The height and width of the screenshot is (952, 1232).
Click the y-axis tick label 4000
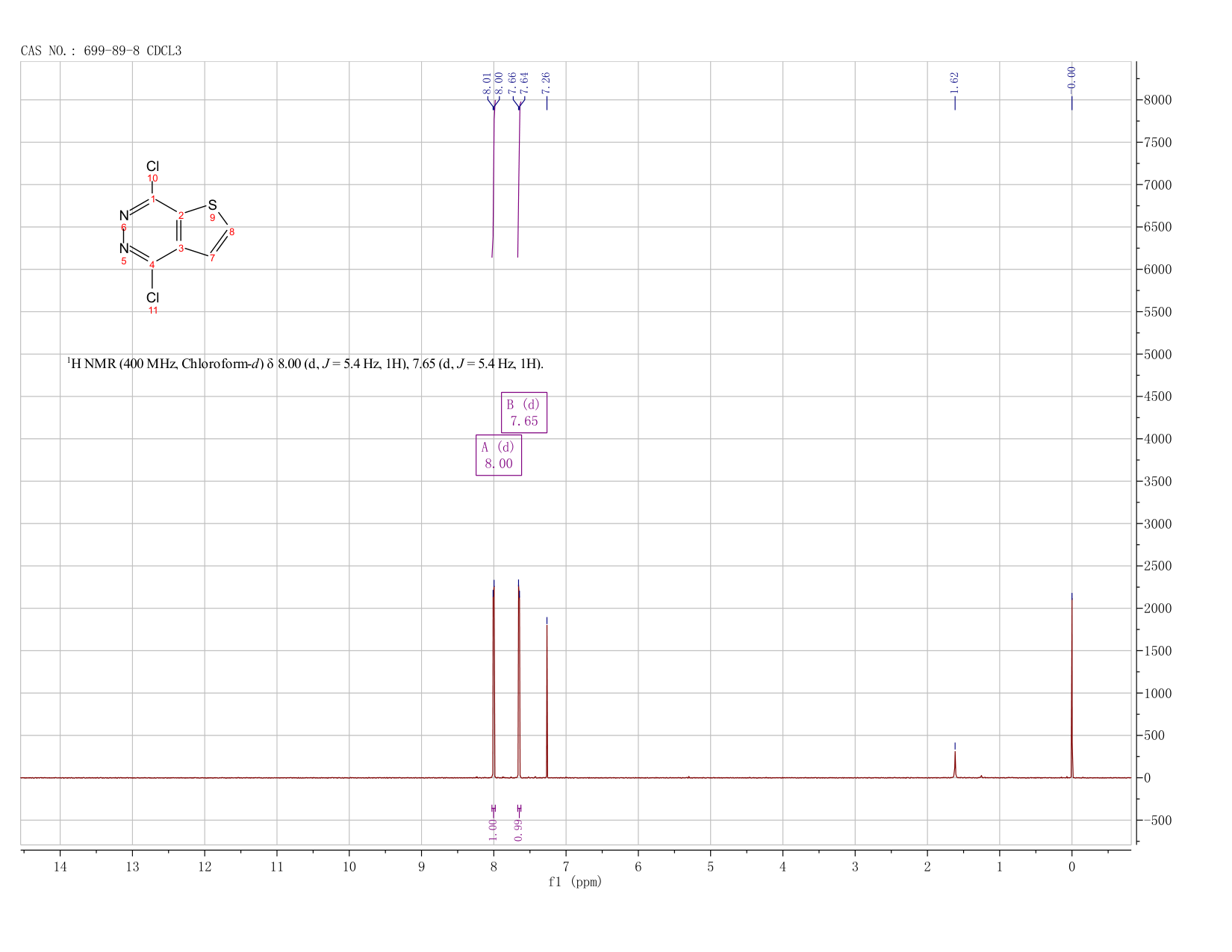click(x=1157, y=439)
